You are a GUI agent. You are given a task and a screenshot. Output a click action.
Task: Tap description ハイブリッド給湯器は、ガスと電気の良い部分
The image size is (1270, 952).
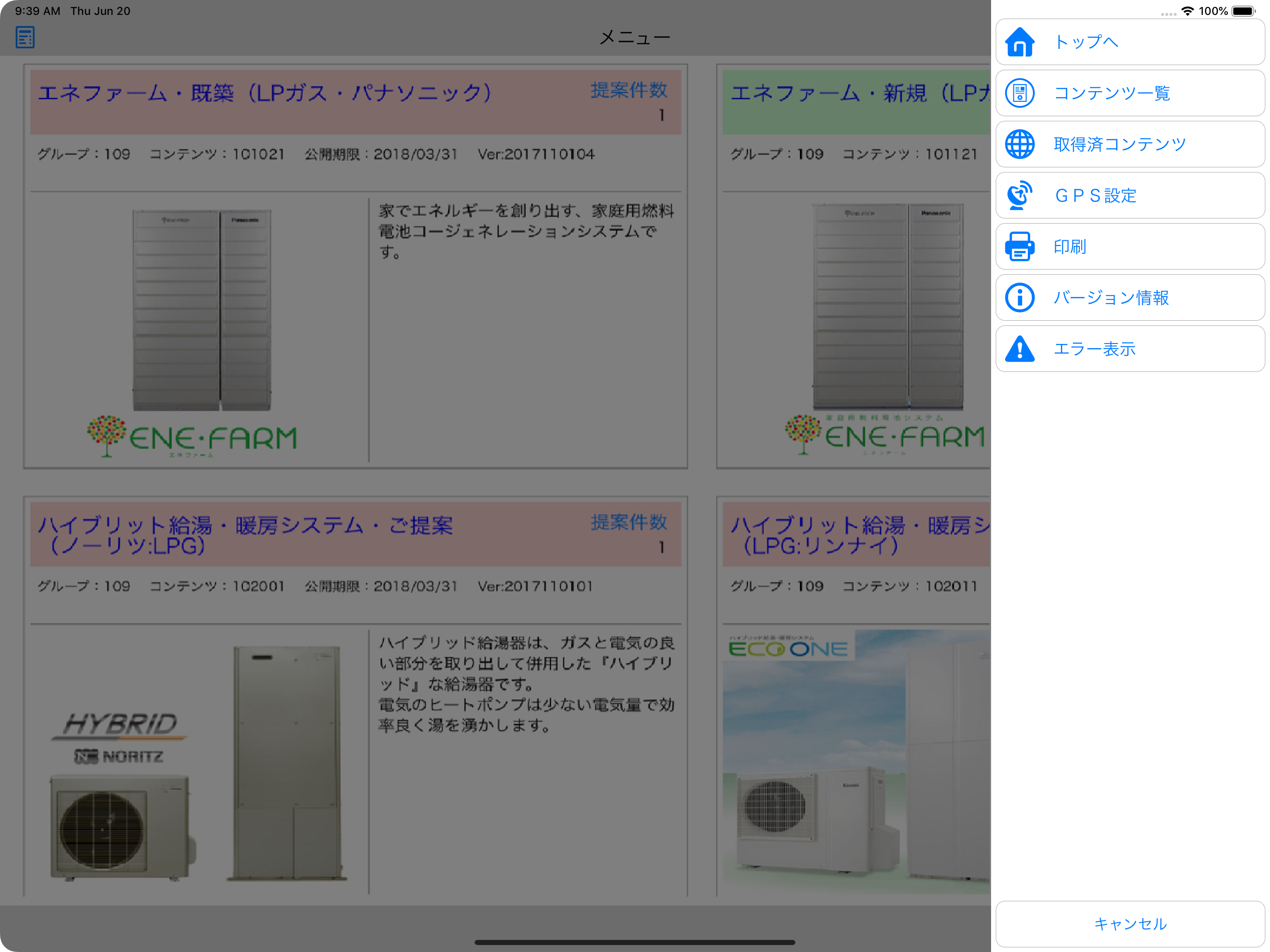tap(527, 684)
